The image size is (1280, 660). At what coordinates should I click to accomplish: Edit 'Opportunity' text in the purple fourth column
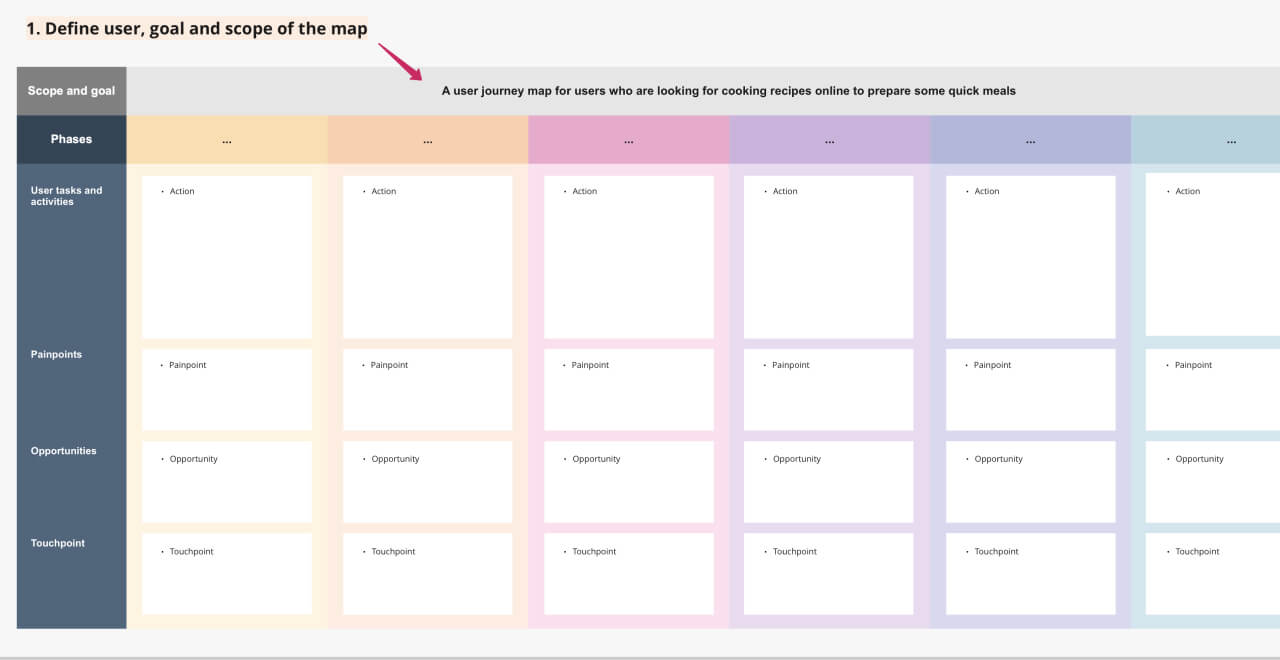[x=797, y=459]
